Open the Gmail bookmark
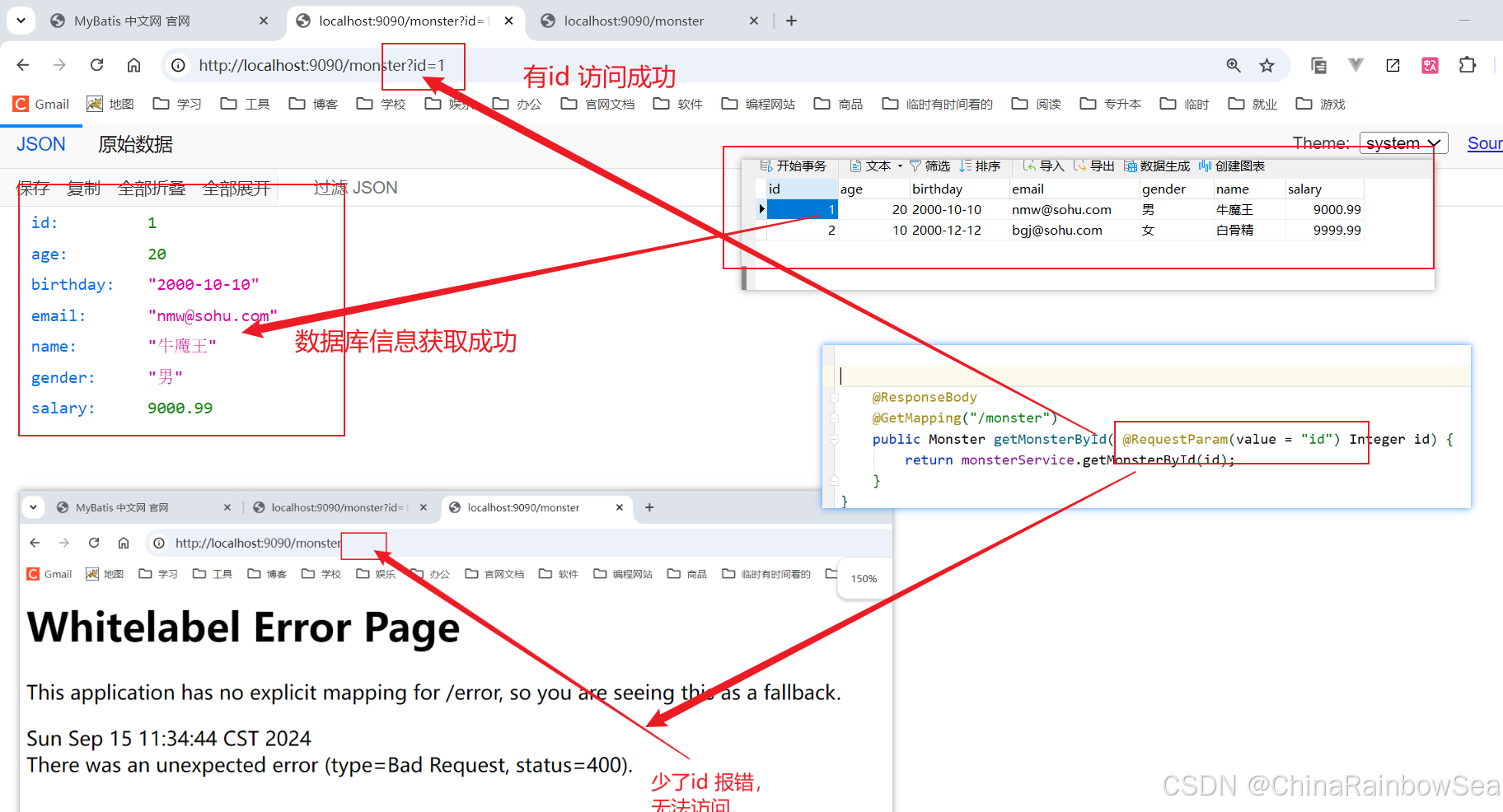Viewport: 1503px width, 812px height. 41,104
